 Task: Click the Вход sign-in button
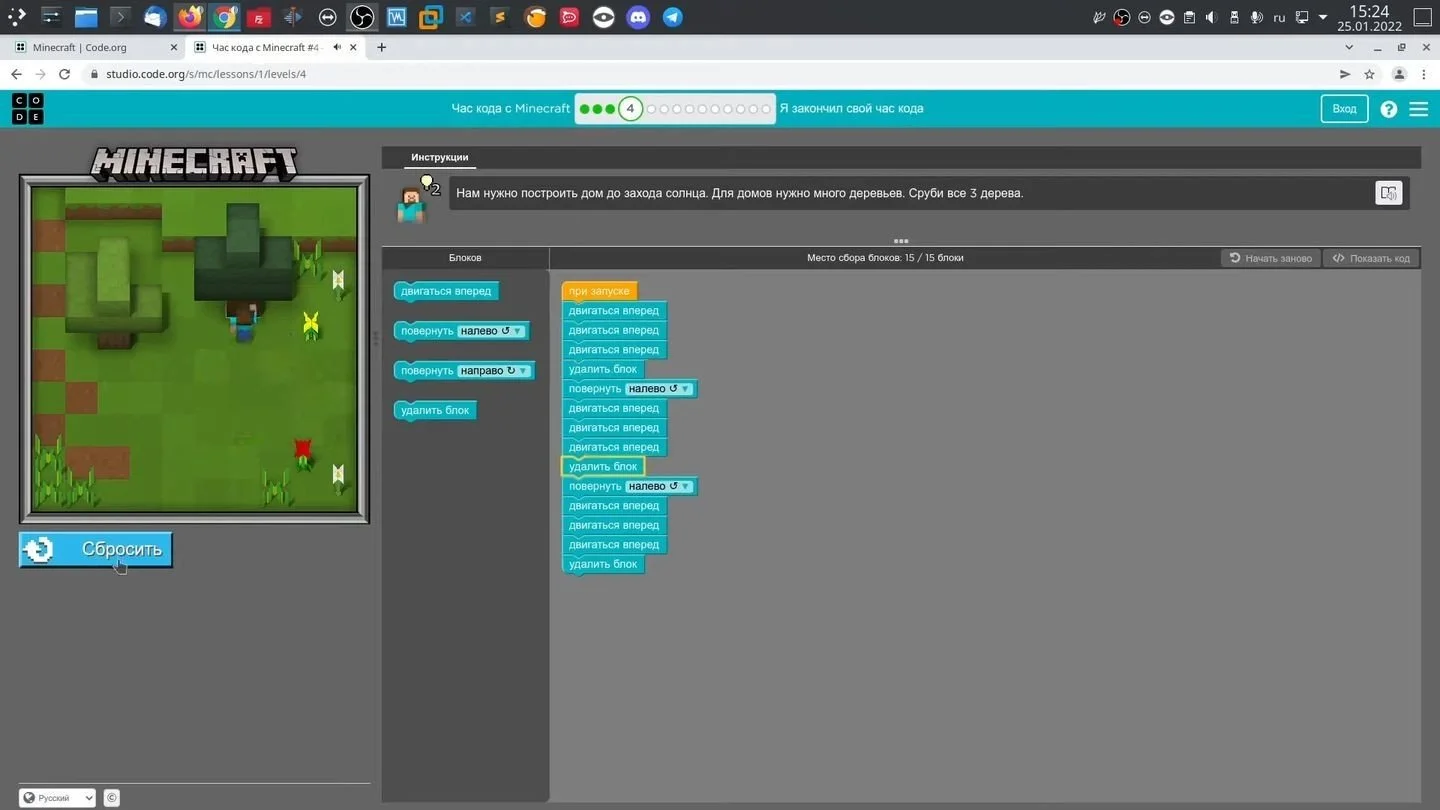1344,109
